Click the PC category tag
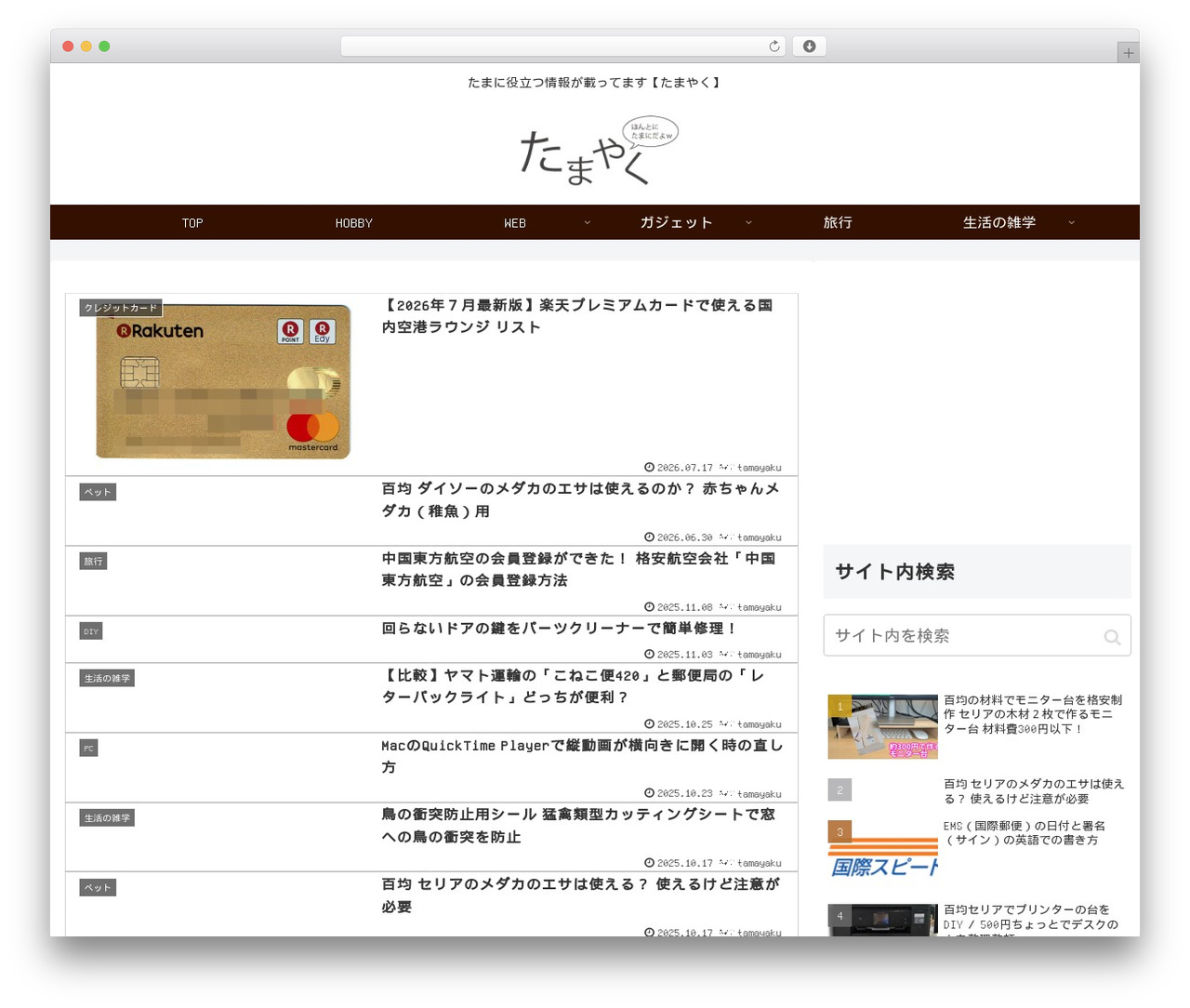 88,749
